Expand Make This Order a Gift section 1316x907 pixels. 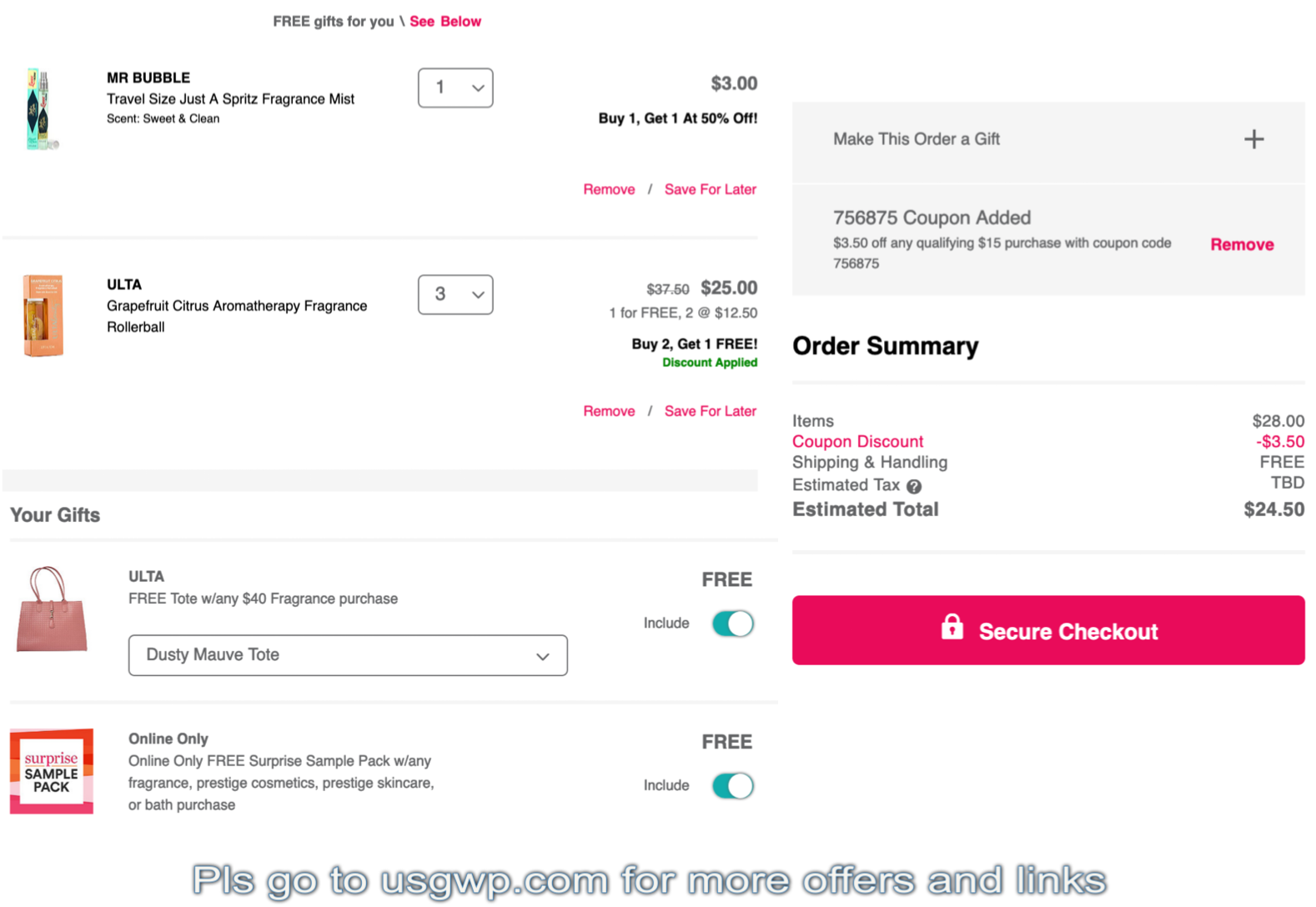[1048, 139]
